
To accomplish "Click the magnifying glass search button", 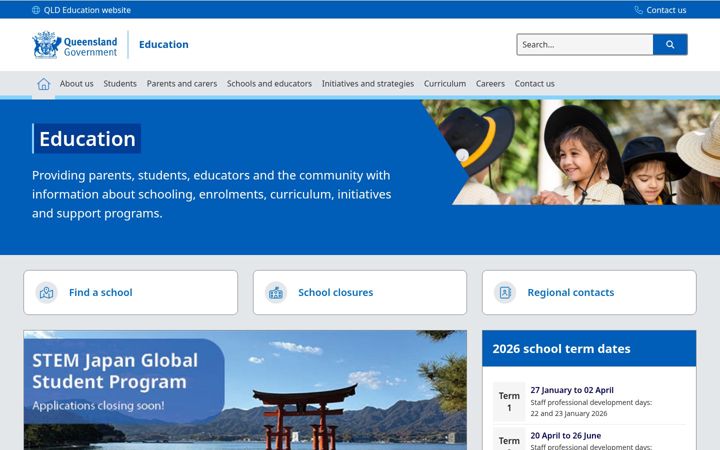I will (670, 45).
